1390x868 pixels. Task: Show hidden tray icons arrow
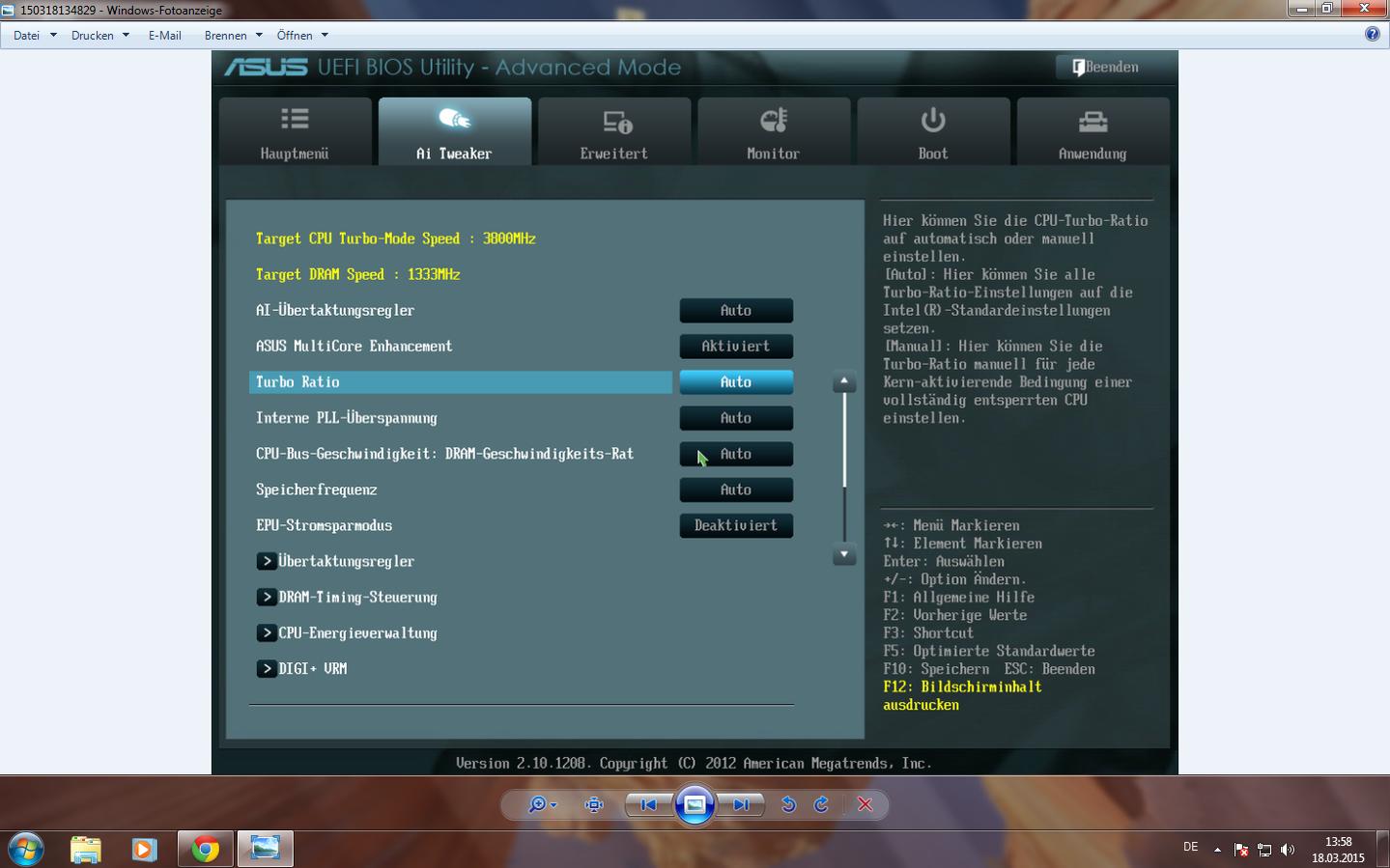1217,850
